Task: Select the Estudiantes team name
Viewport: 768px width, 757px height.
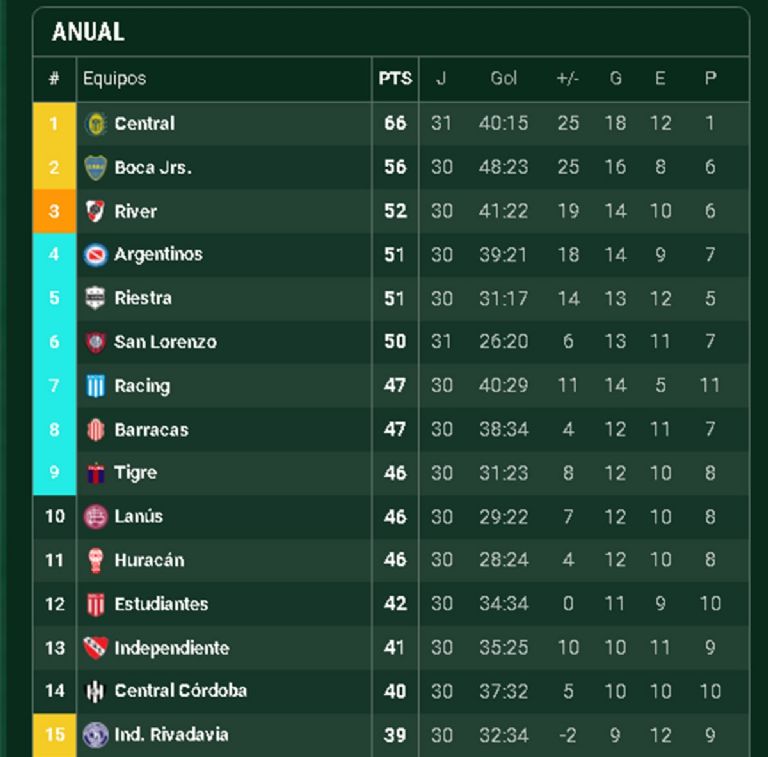Action: click(x=161, y=604)
